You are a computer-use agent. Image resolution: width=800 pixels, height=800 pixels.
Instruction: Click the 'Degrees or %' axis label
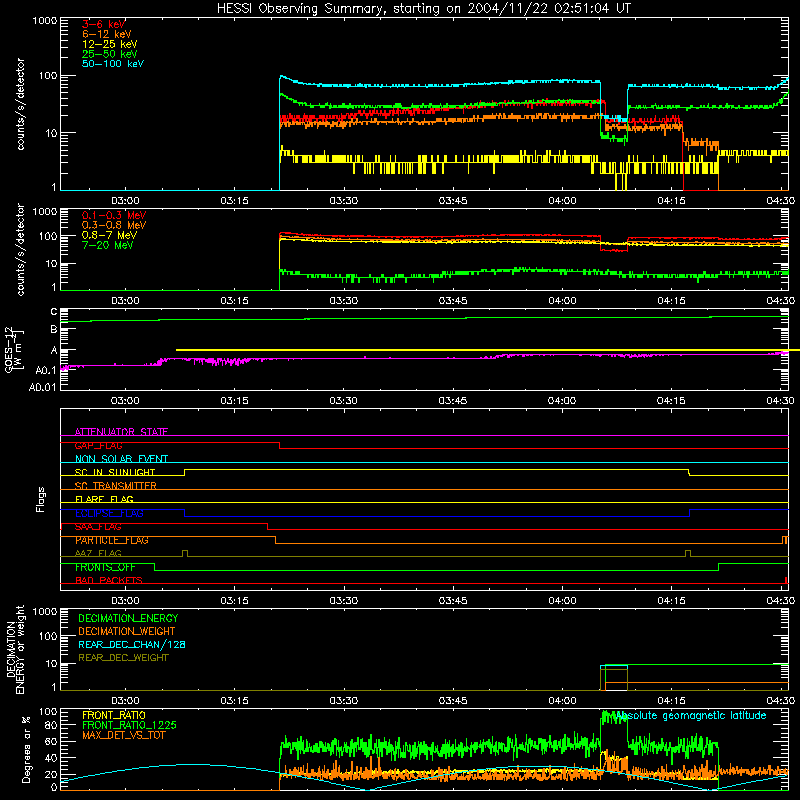[x=26, y=749]
